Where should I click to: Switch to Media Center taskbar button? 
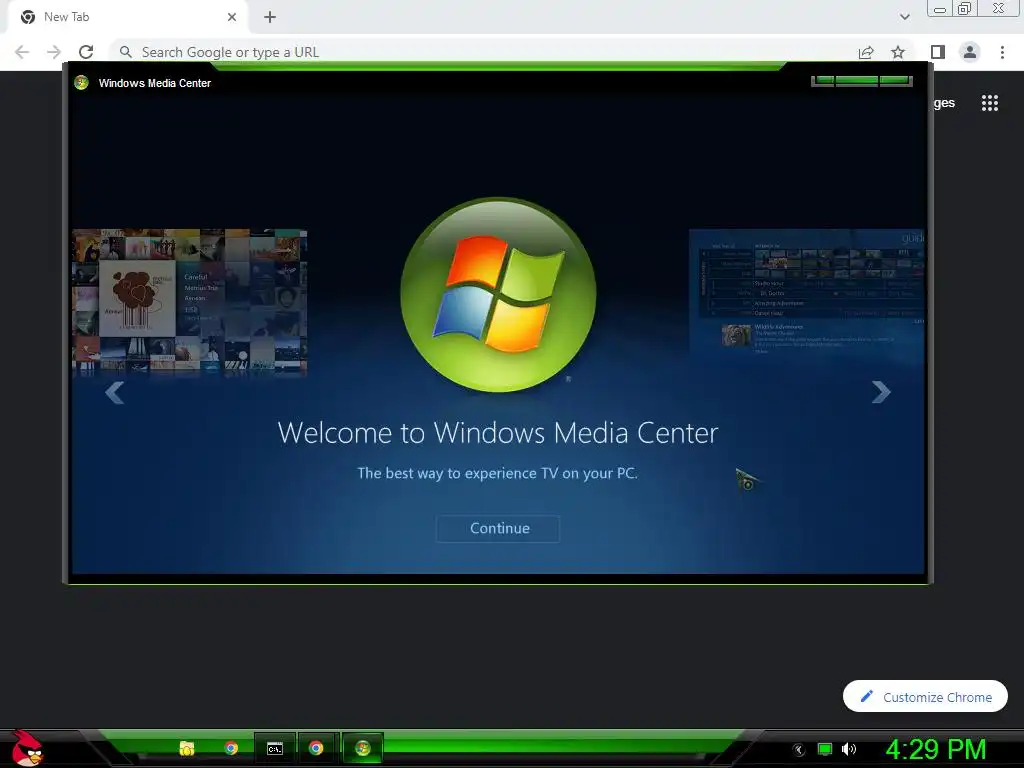(362, 748)
